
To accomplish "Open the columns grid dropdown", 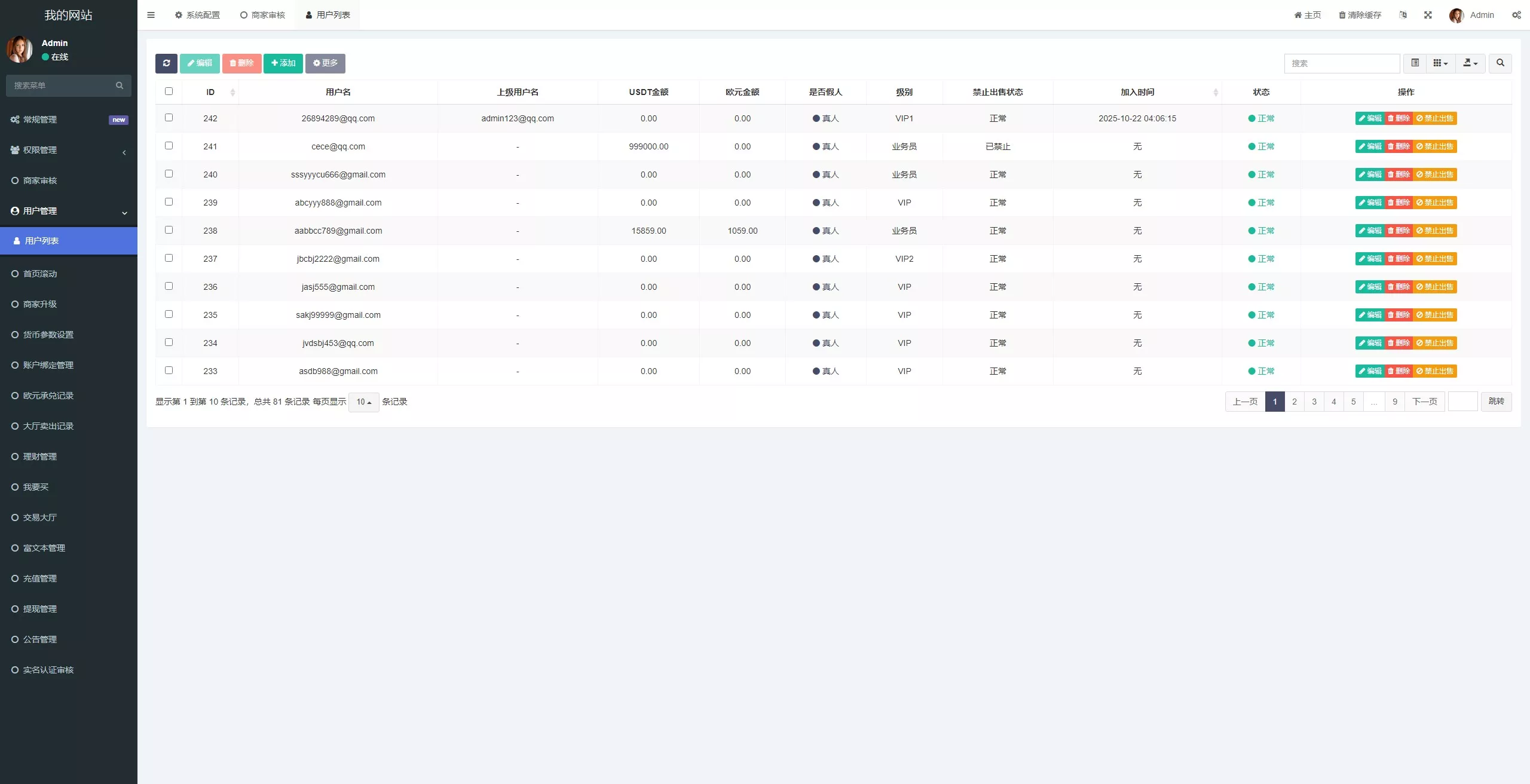I will pos(1440,63).
